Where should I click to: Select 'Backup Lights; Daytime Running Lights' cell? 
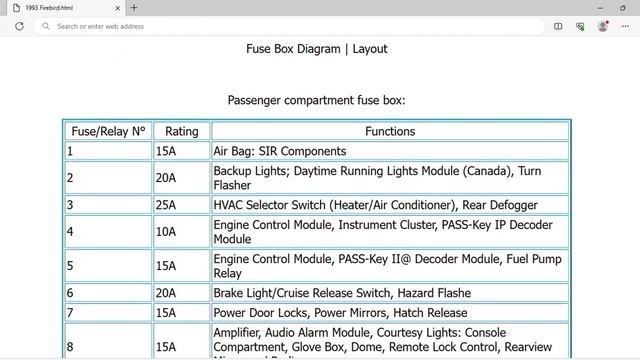click(x=390, y=178)
